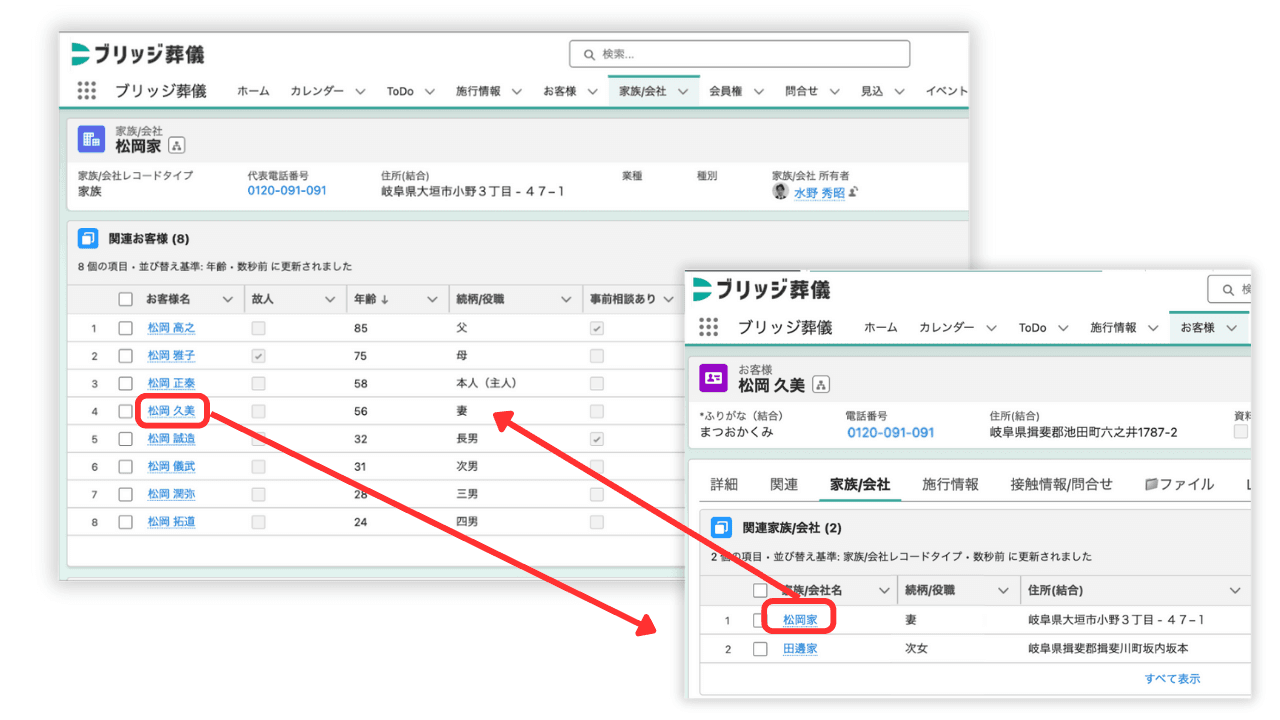Tick the row checkbox for 田邊家
1280x720 pixels.
760,649
